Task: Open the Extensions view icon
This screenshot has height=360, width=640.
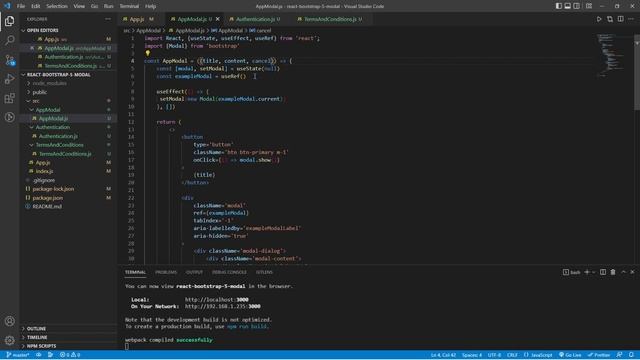Action: (x=9, y=98)
